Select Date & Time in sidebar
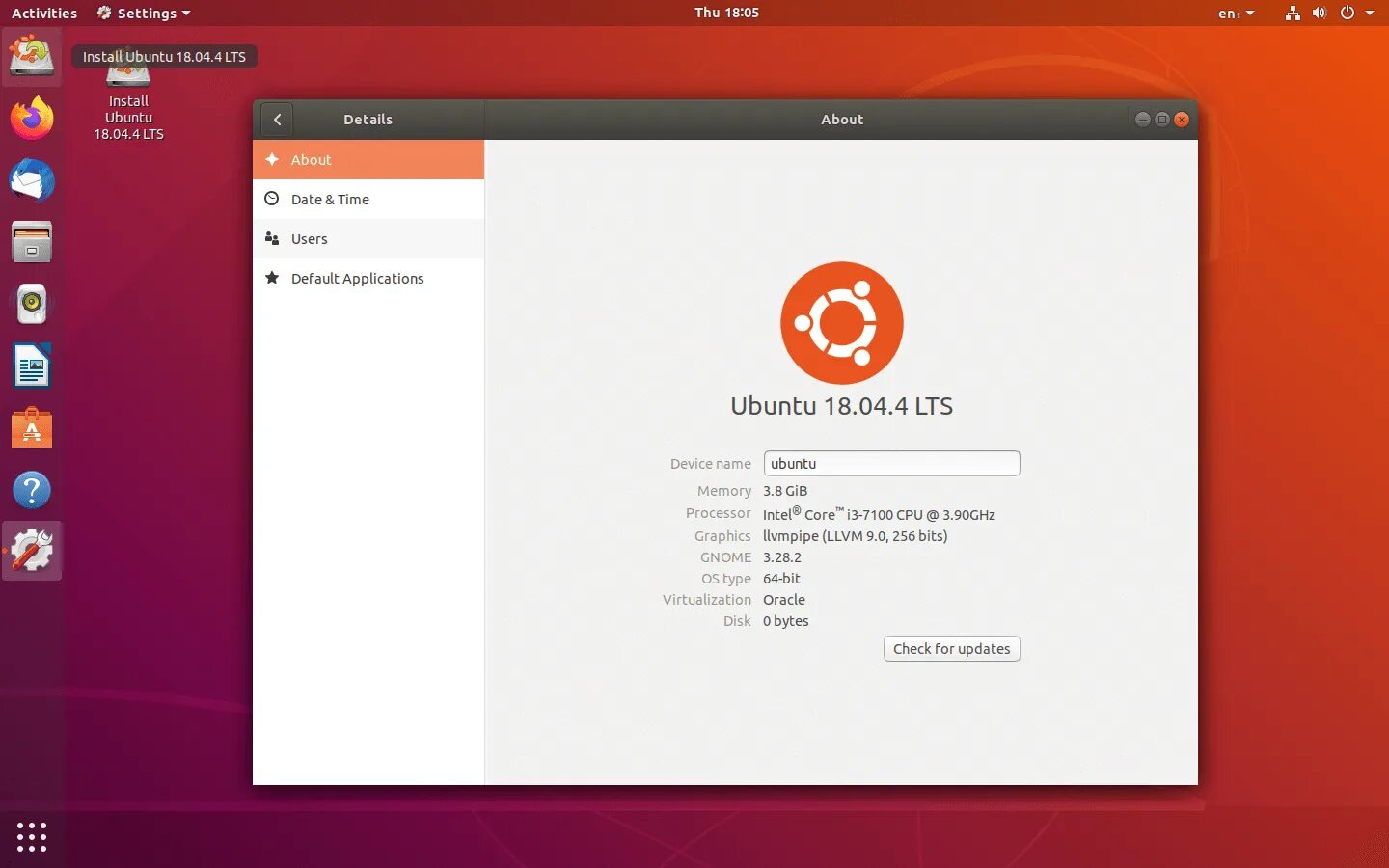This screenshot has width=1389, height=868. pos(368,200)
